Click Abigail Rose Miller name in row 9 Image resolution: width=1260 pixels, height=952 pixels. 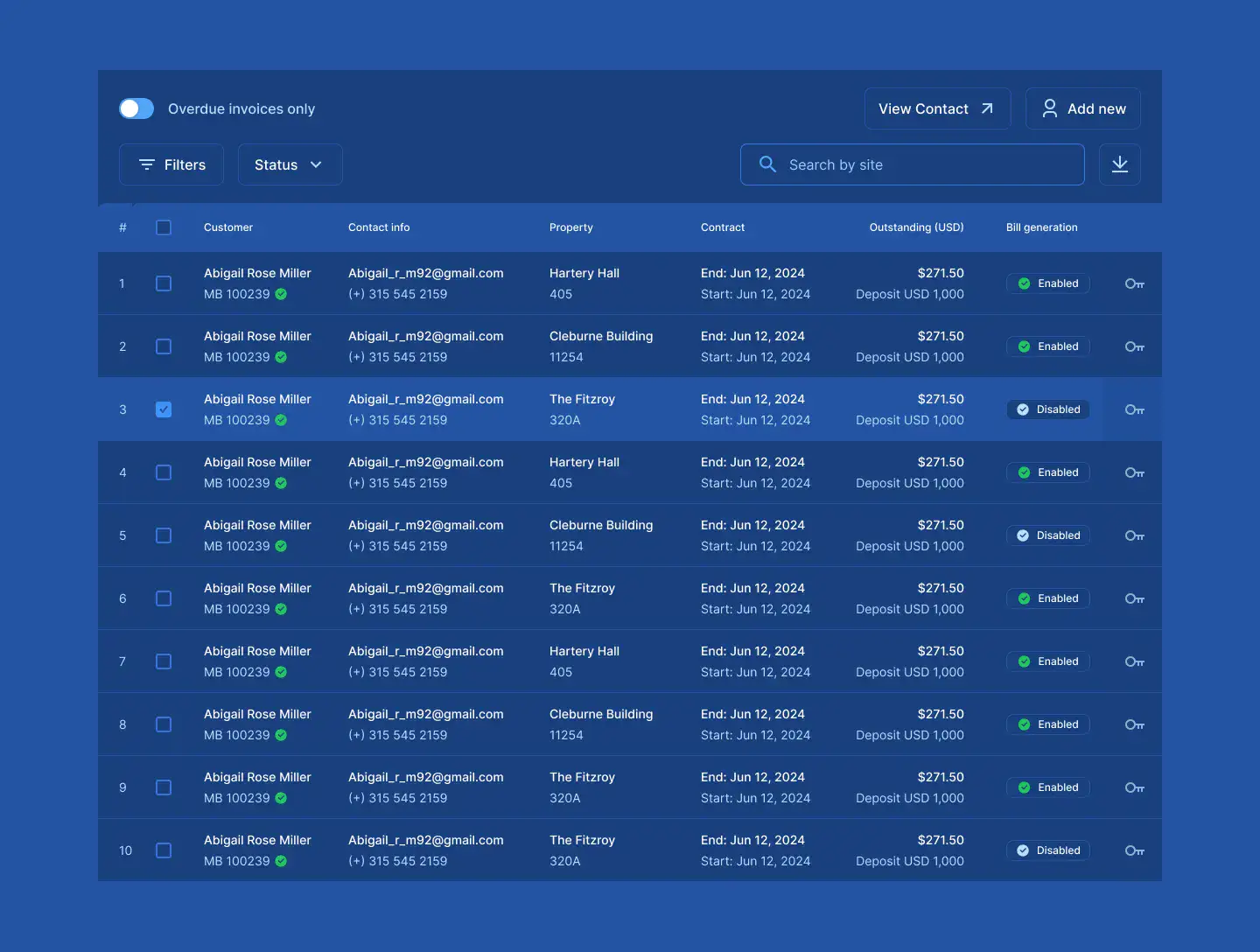tap(257, 777)
